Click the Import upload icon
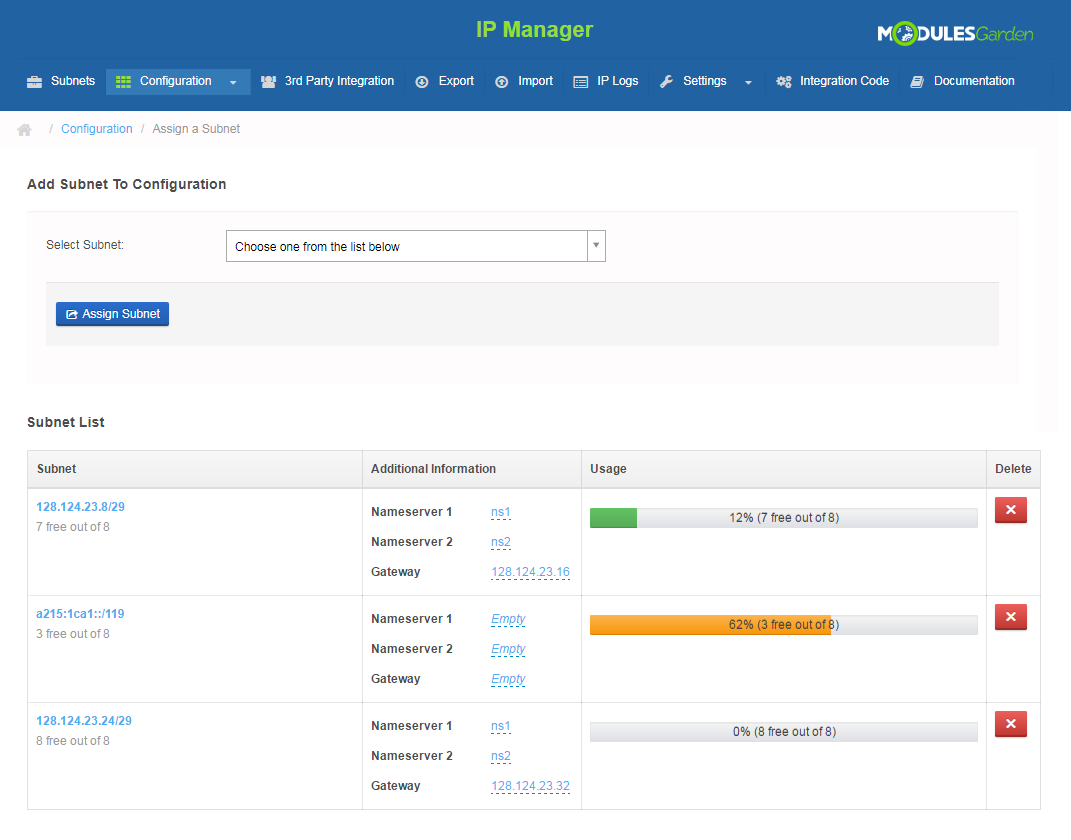This screenshot has height=840, width=1071. 501,82
